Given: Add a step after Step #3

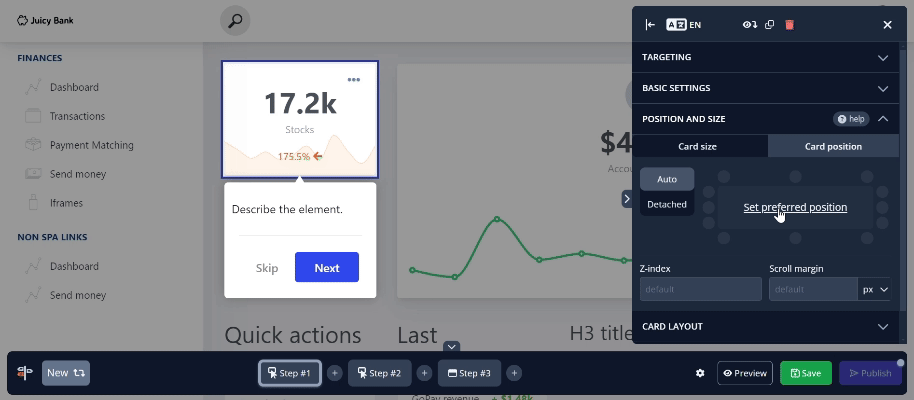Looking at the screenshot, I should point(514,373).
